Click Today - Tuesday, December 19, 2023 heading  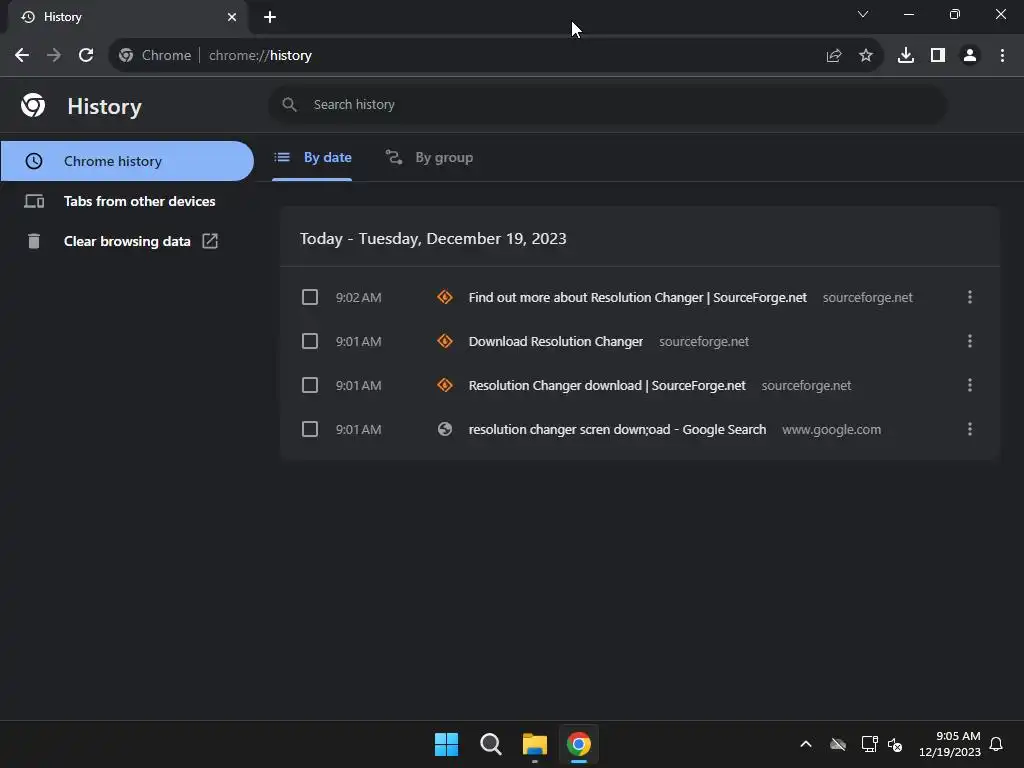click(x=433, y=238)
